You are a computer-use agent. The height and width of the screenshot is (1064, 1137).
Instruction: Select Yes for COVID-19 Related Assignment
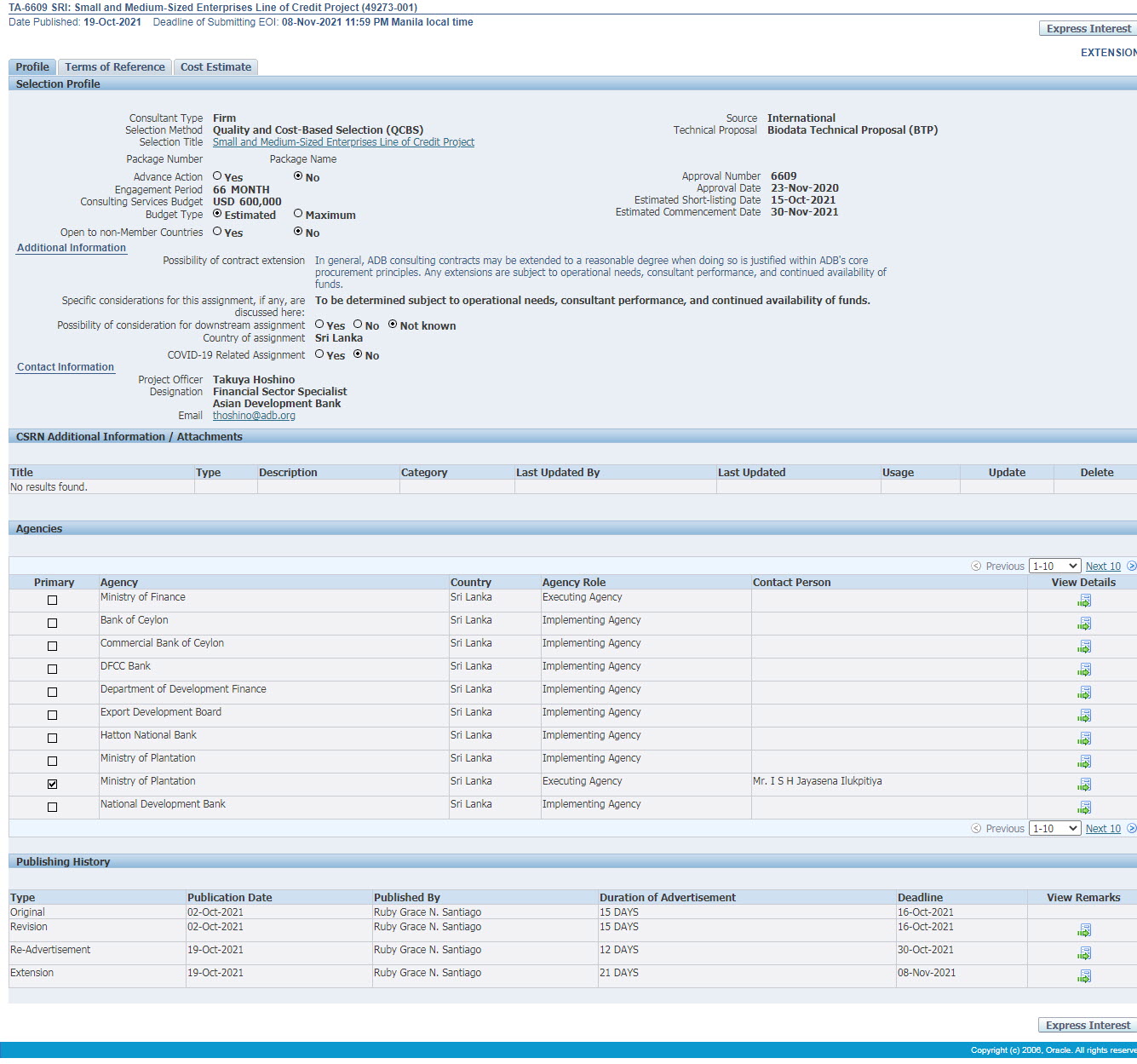319,354
